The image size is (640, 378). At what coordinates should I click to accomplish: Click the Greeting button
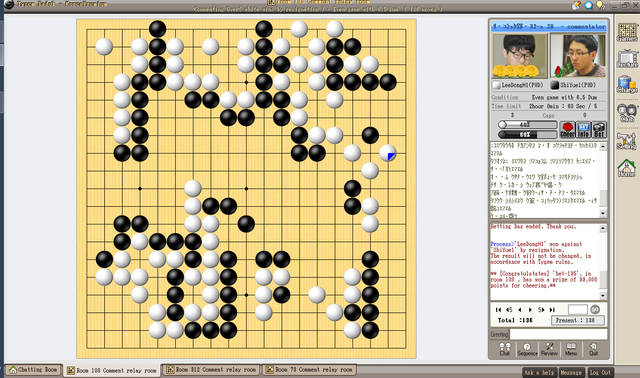coord(499,334)
